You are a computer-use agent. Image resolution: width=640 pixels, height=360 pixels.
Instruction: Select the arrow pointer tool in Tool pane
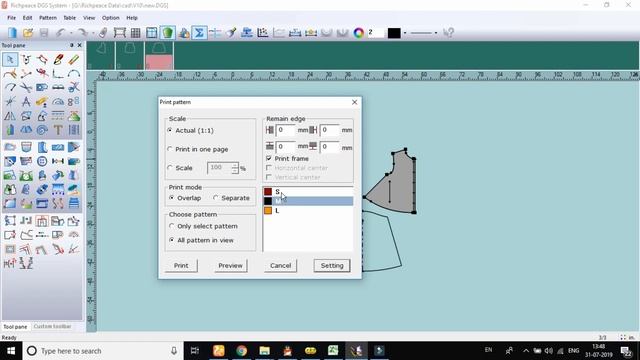point(10,60)
